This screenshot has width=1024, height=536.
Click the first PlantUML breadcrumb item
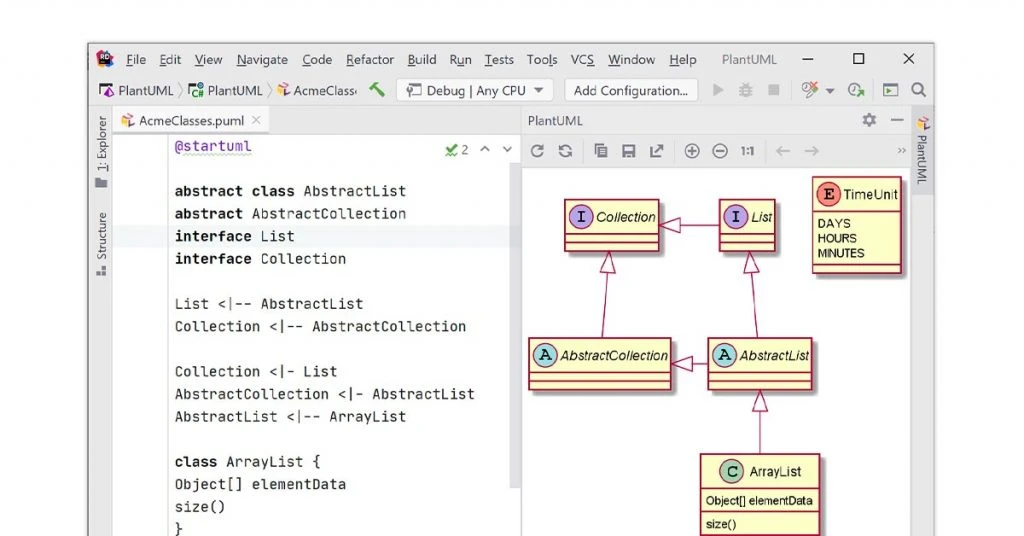(x=136, y=90)
